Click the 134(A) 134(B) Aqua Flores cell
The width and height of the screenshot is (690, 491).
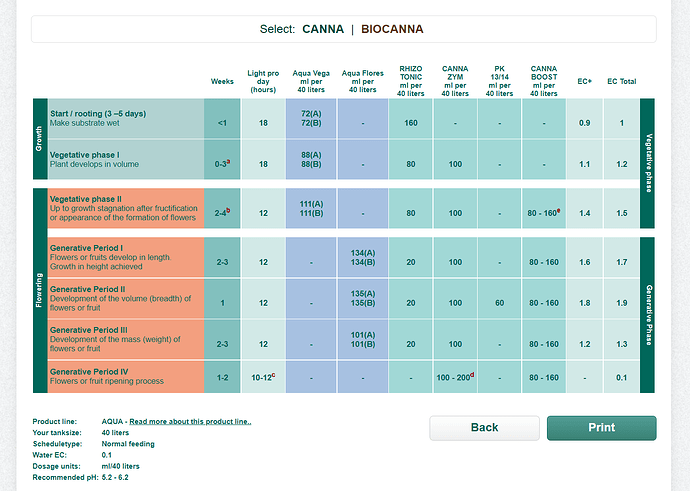[363, 257]
